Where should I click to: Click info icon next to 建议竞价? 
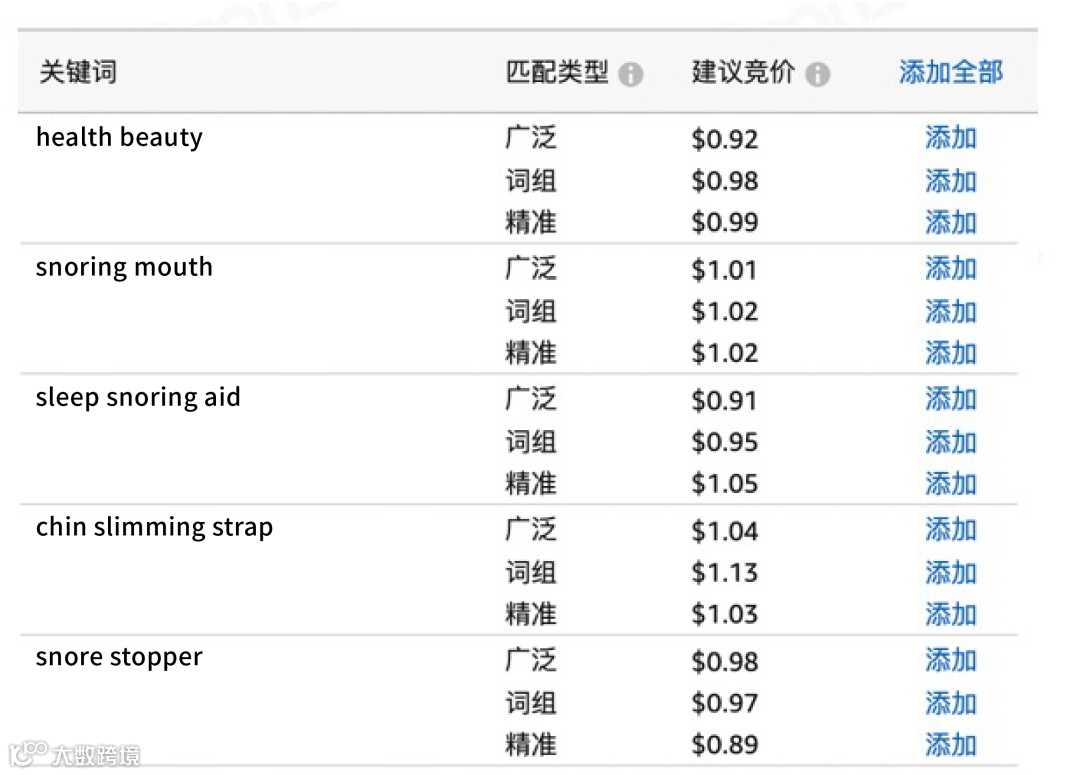[x=818, y=74]
